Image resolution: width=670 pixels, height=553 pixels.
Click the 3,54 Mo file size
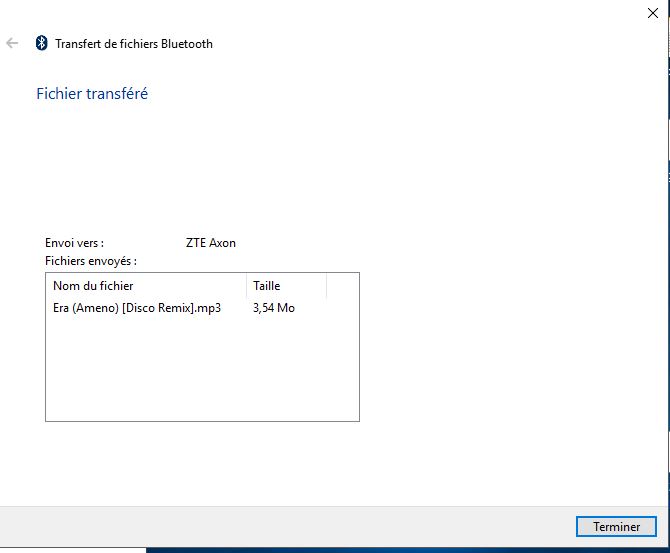point(274,308)
